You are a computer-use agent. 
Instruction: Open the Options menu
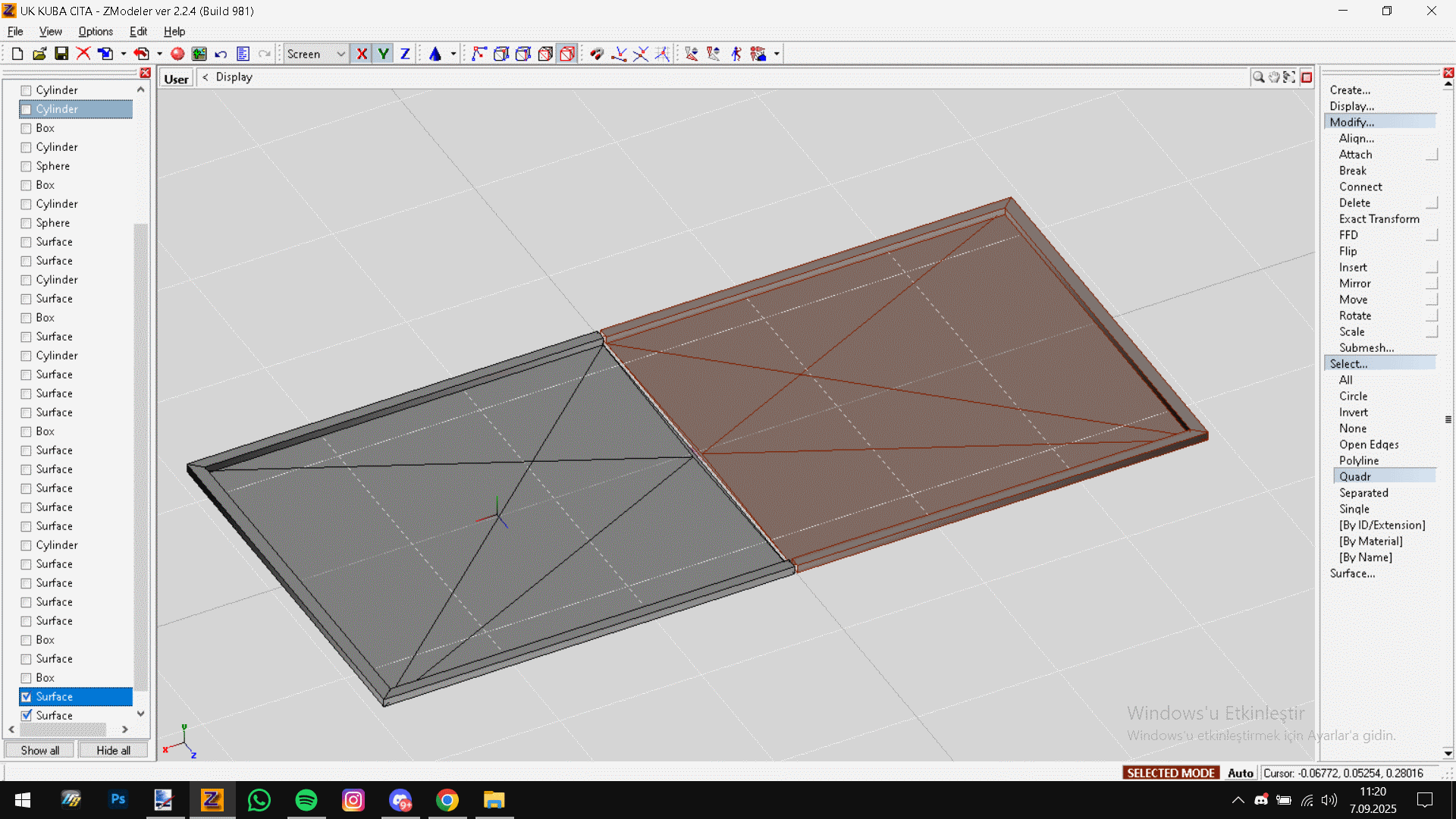tap(96, 31)
